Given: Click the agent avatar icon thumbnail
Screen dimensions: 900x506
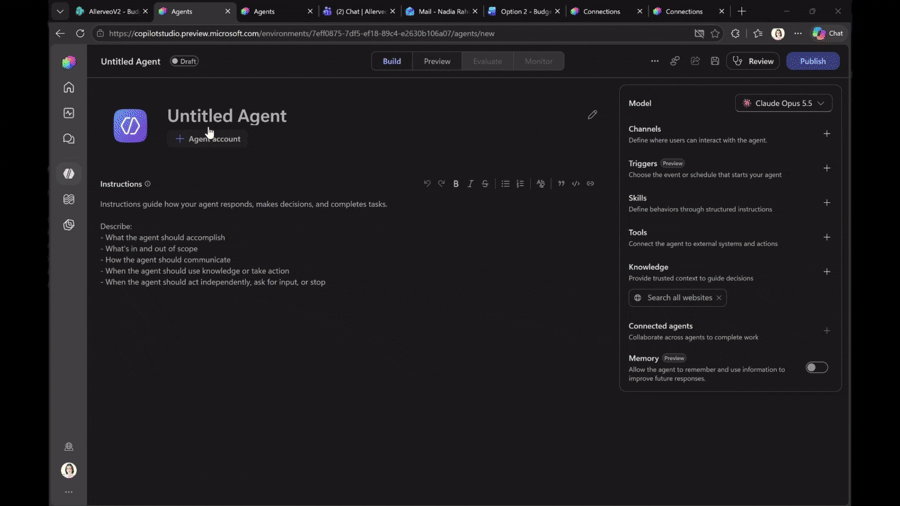Looking at the screenshot, I should [x=130, y=126].
